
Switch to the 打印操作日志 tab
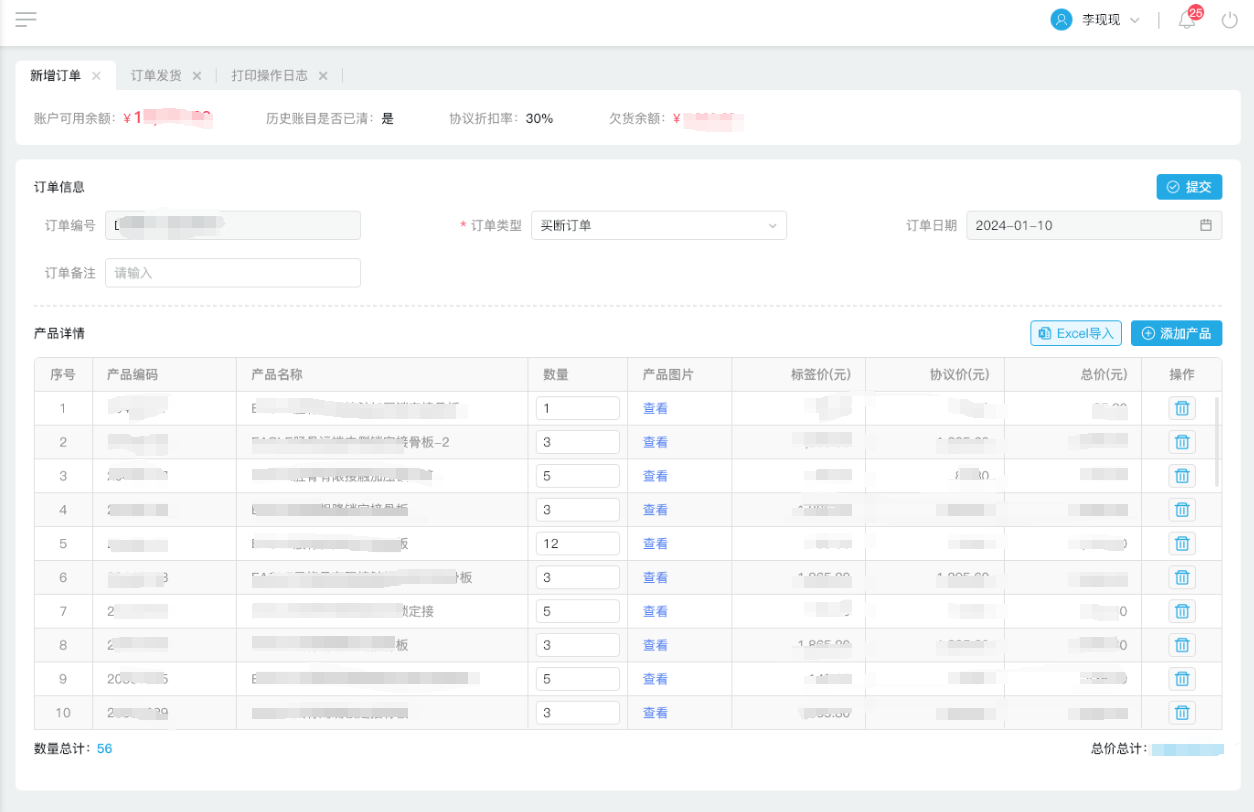(270, 75)
